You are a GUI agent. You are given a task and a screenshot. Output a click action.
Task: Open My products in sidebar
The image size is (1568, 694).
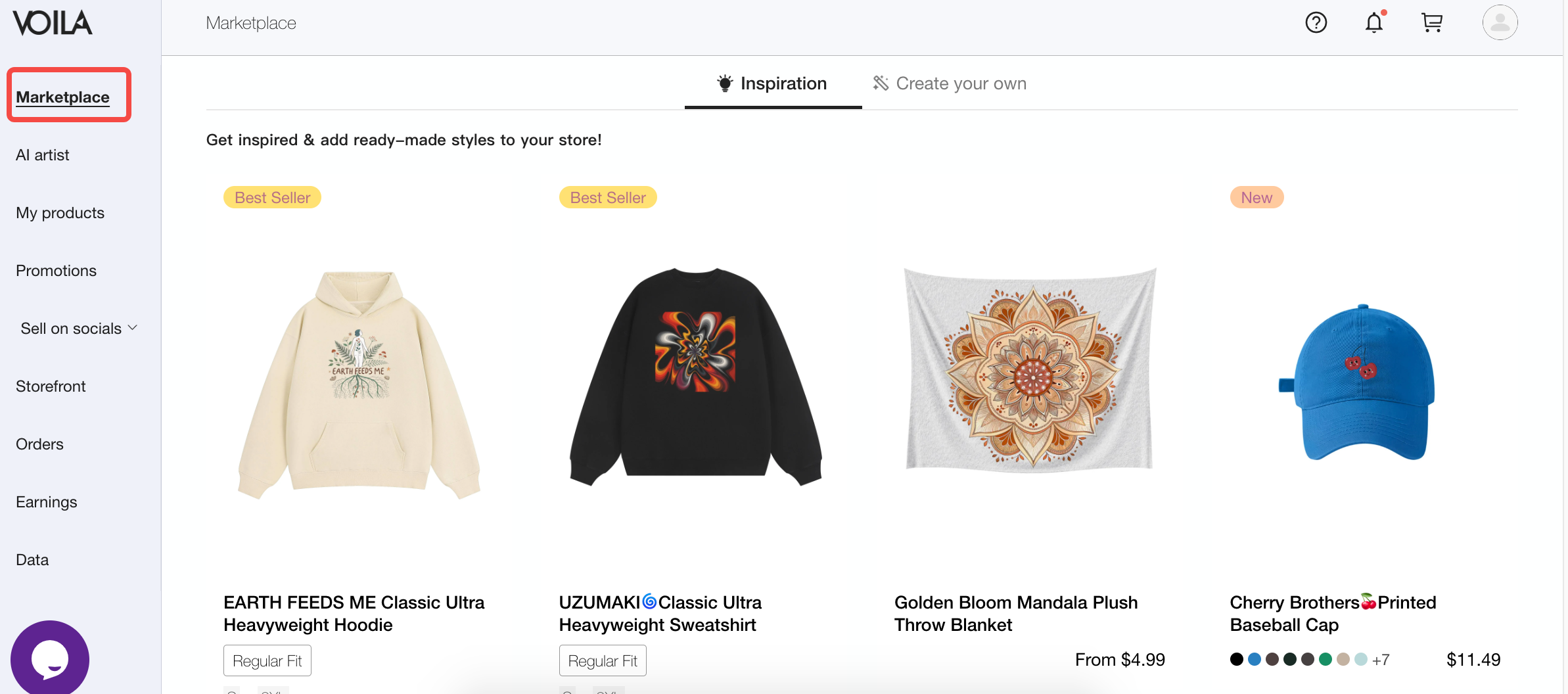point(60,213)
